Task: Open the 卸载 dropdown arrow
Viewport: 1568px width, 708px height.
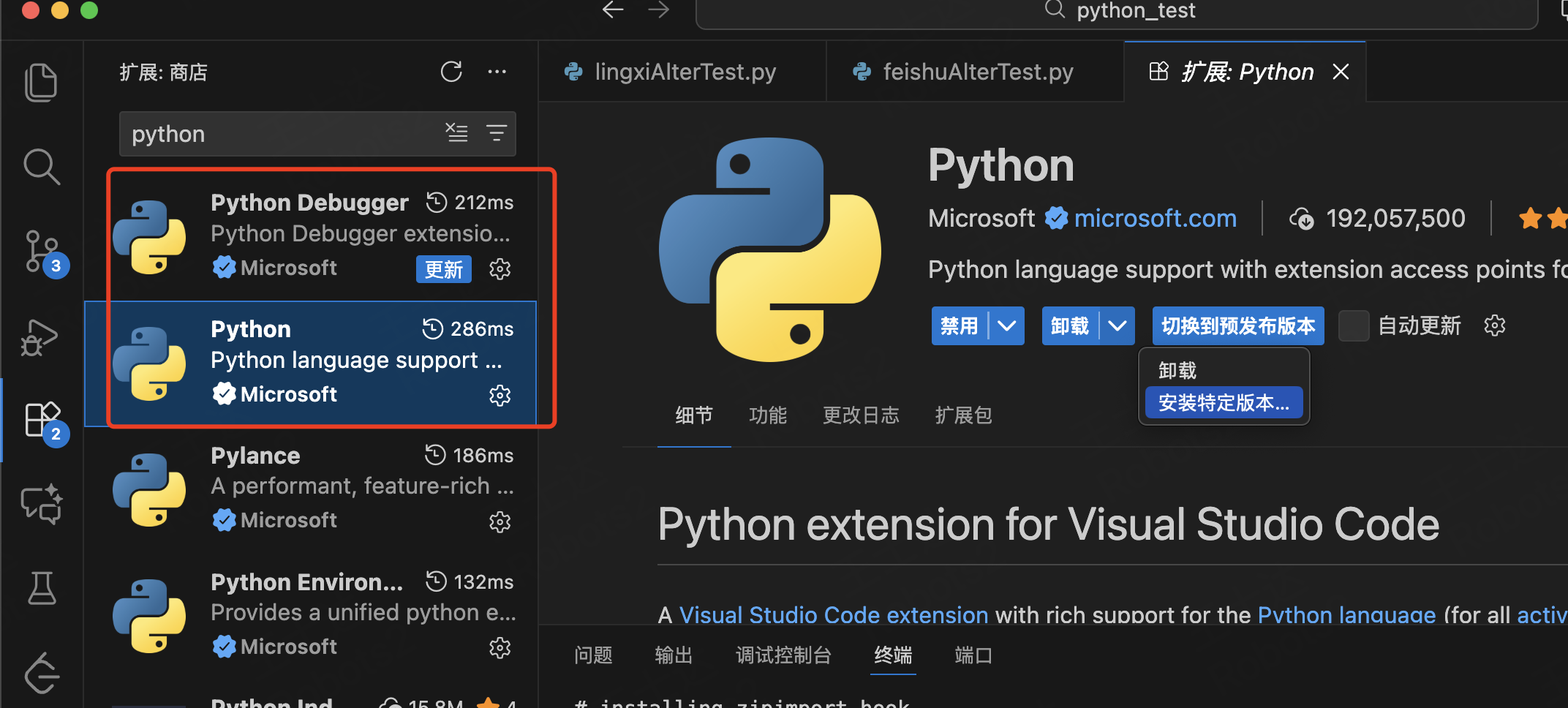Action: [1117, 325]
